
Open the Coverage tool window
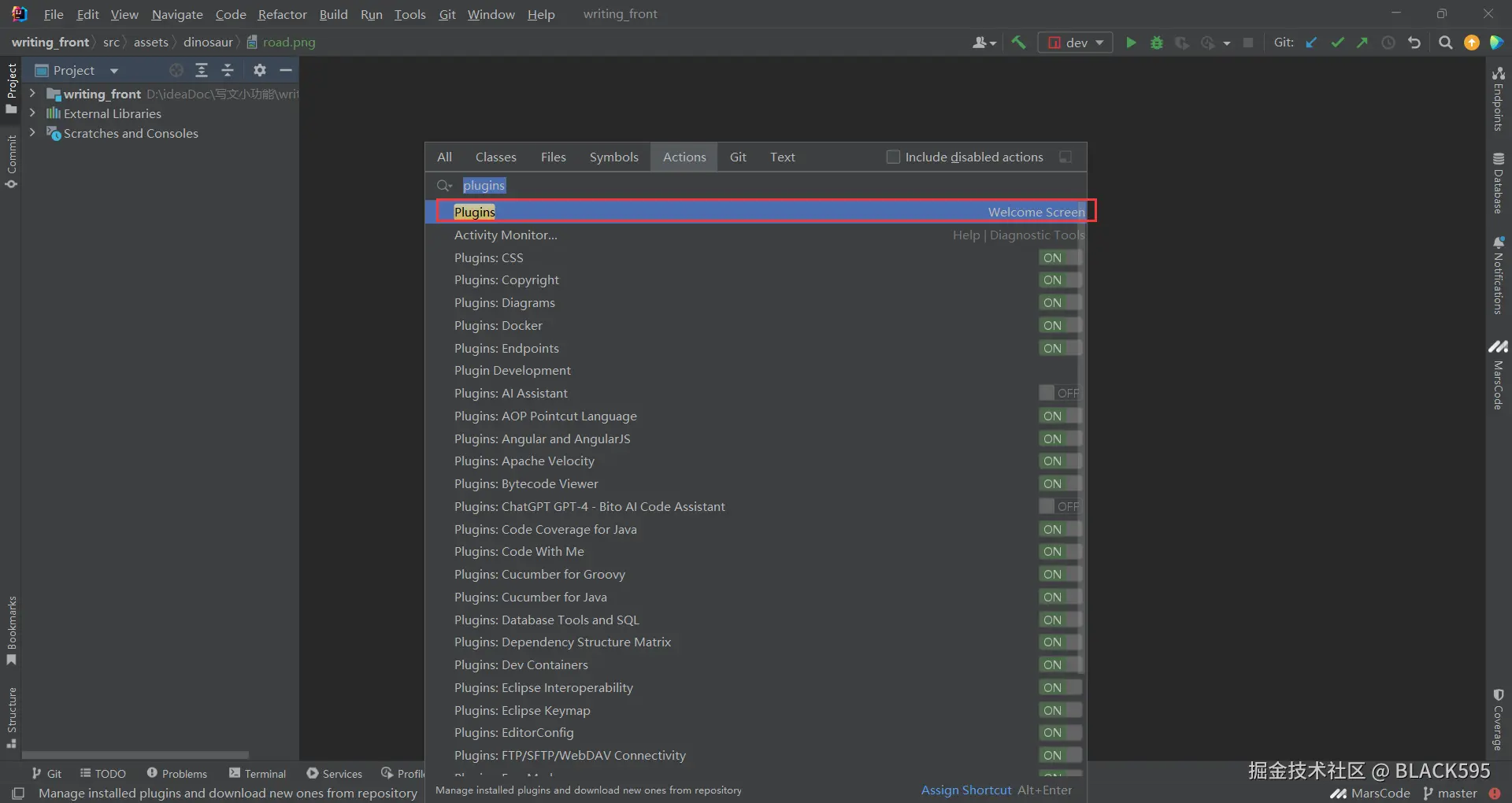[x=1499, y=720]
